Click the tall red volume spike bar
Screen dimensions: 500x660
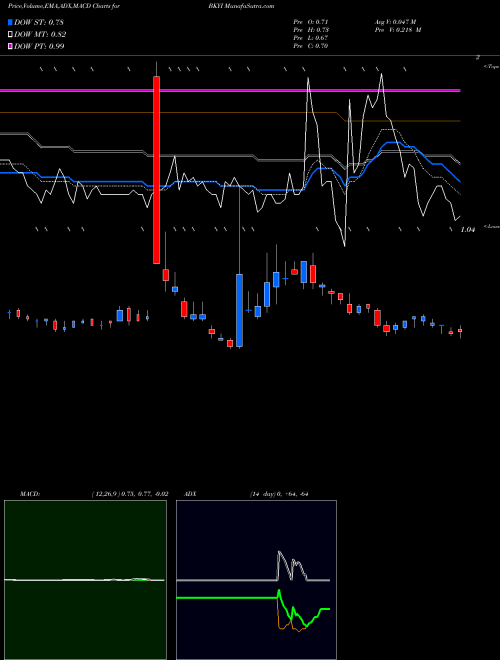click(156, 170)
